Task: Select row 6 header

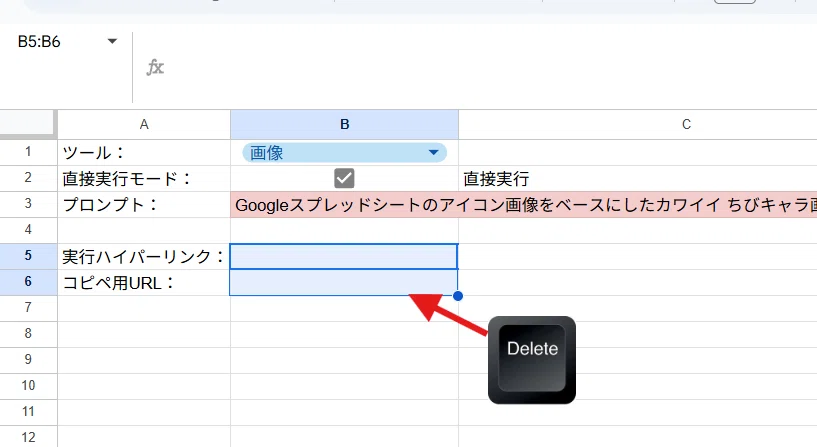Action: 28,282
